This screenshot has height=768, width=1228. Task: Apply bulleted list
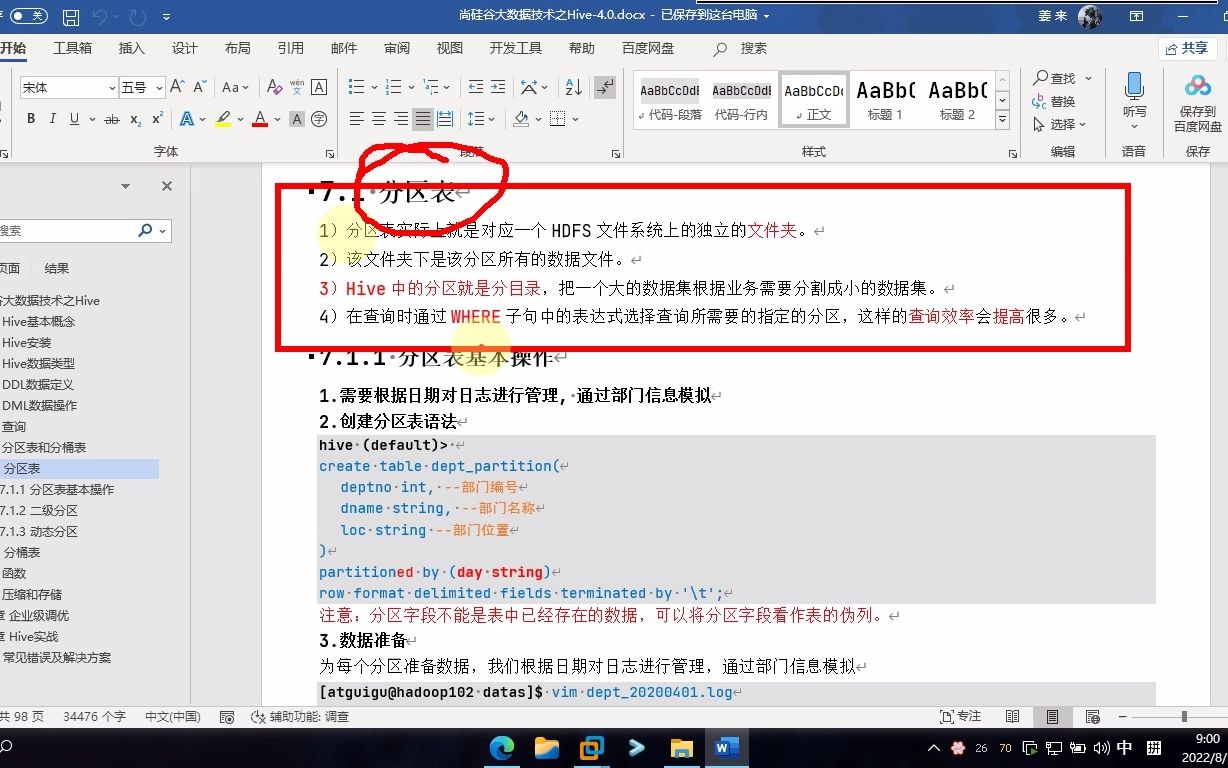pyautogui.click(x=356, y=88)
